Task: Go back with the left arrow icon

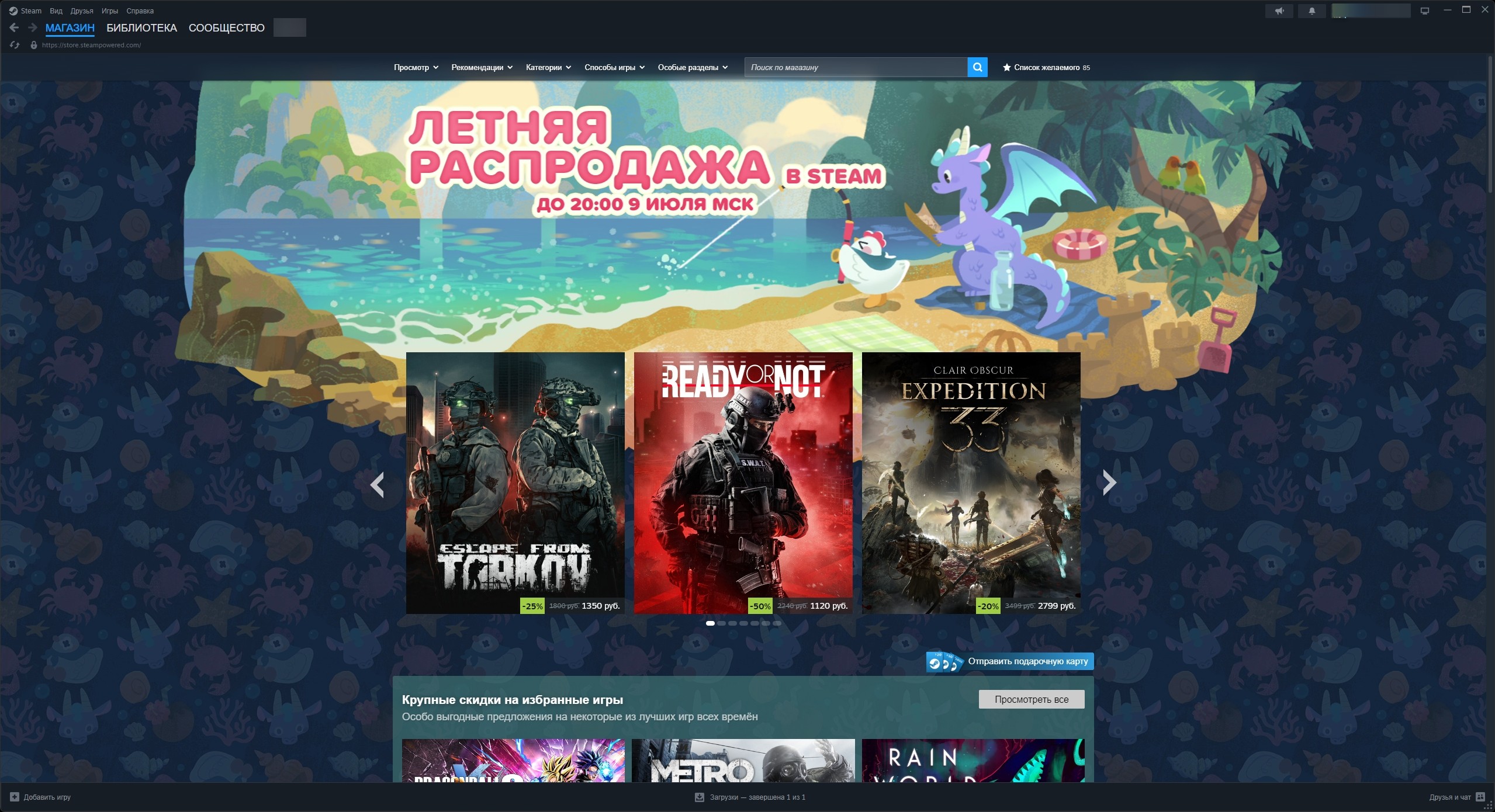Action: pyautogui.click(x=14, y=27)
